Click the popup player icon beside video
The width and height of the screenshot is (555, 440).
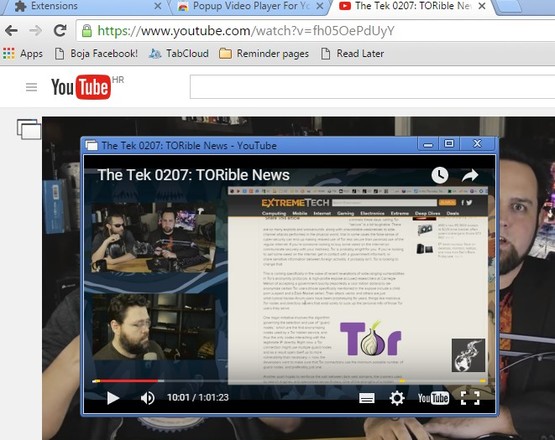pos(29,129)
